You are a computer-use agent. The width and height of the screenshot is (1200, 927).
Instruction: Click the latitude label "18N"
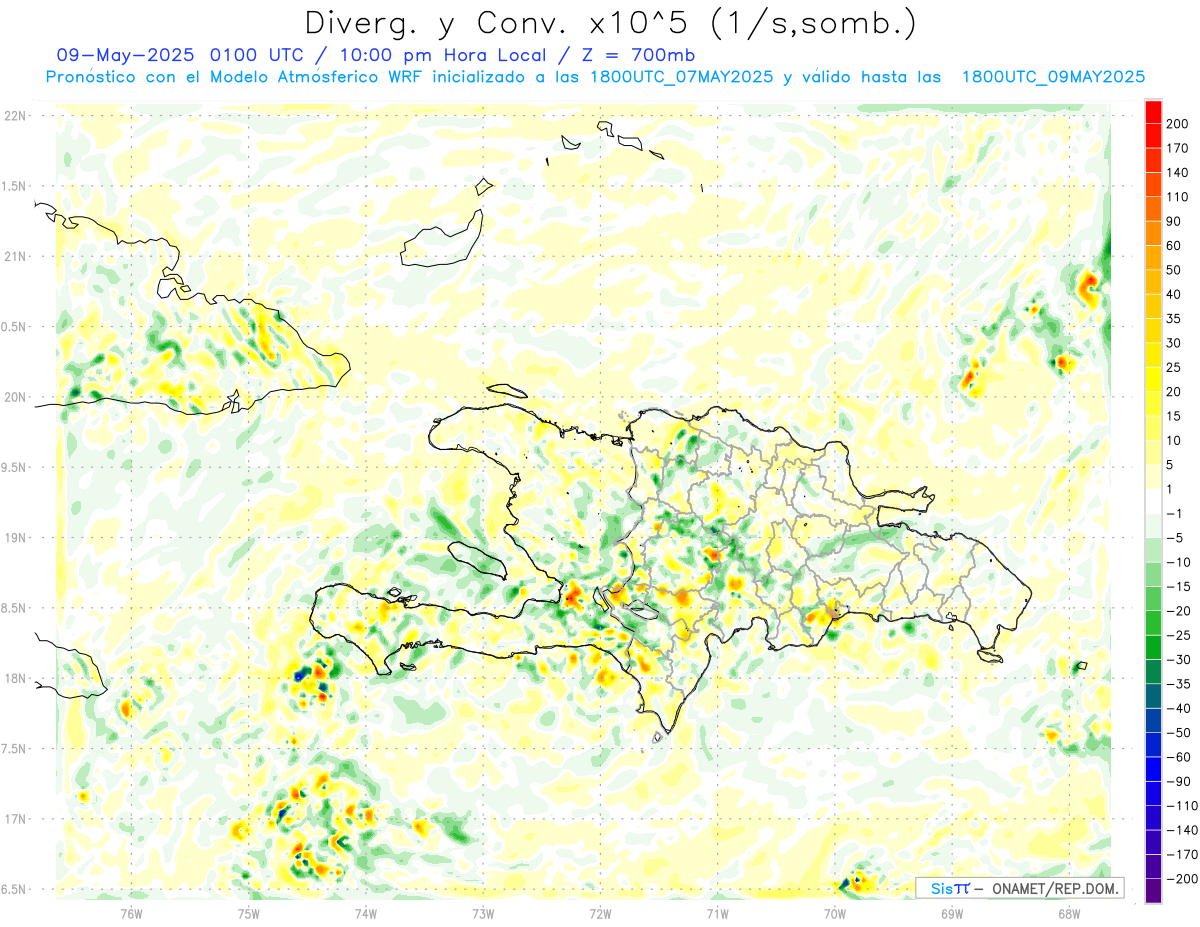coord(15,678)
